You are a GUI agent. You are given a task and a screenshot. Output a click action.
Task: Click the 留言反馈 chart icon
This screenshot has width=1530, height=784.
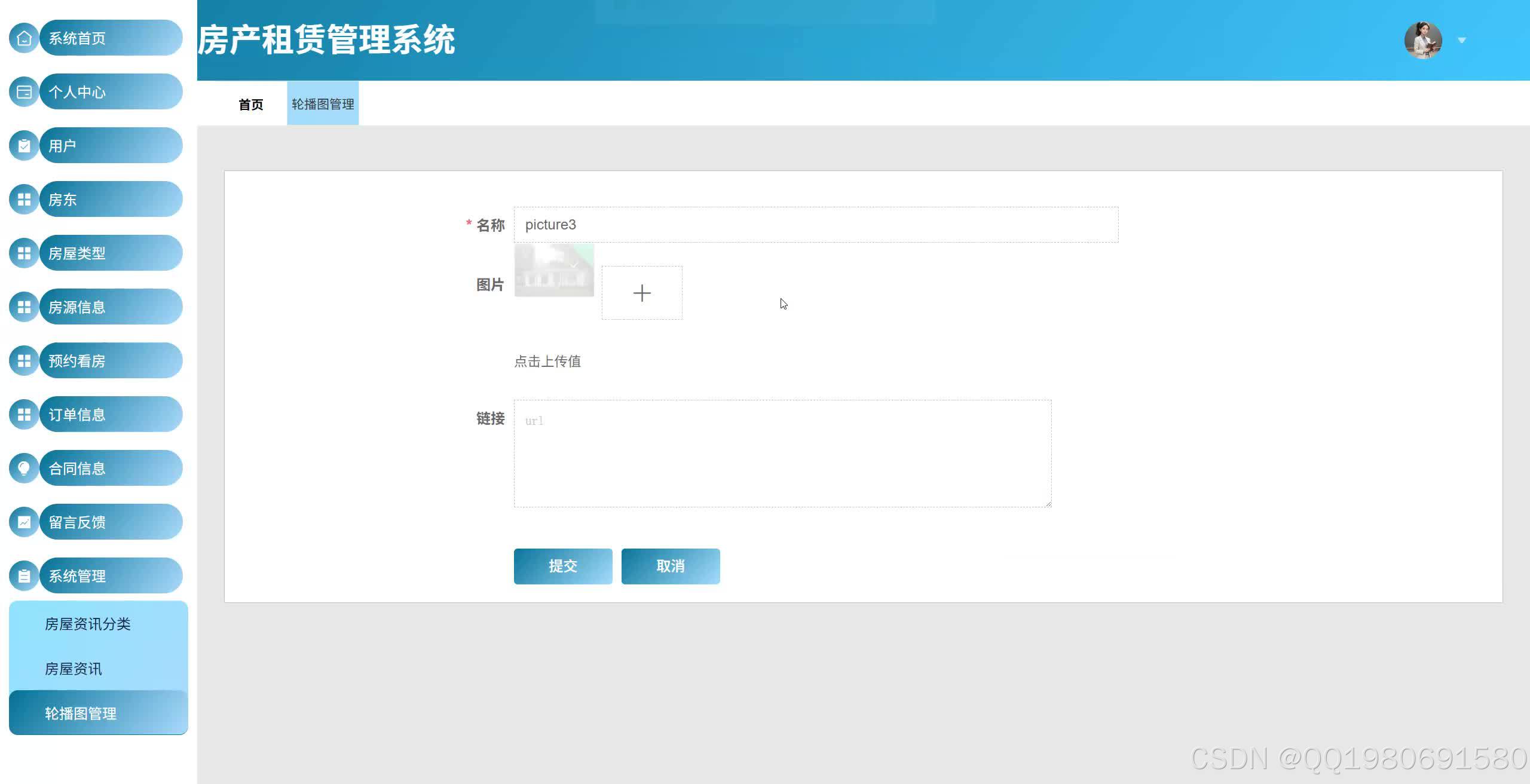(23, 521)
